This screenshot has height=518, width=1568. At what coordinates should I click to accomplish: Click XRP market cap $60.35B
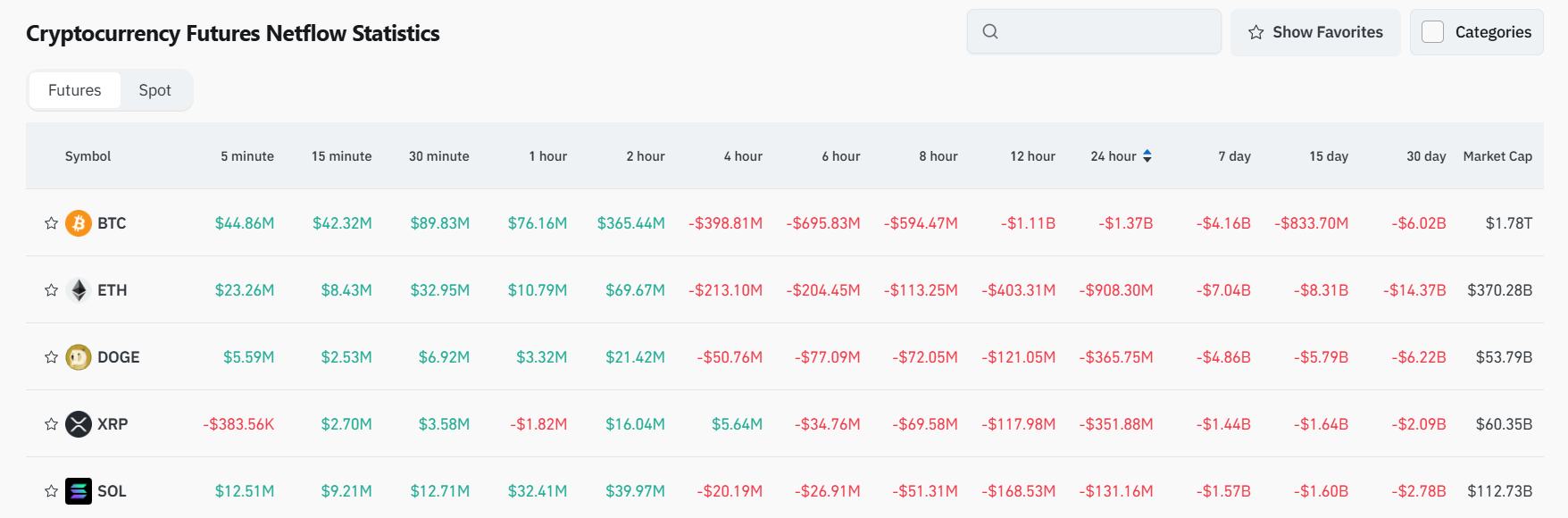click(x=1505, y=424)
